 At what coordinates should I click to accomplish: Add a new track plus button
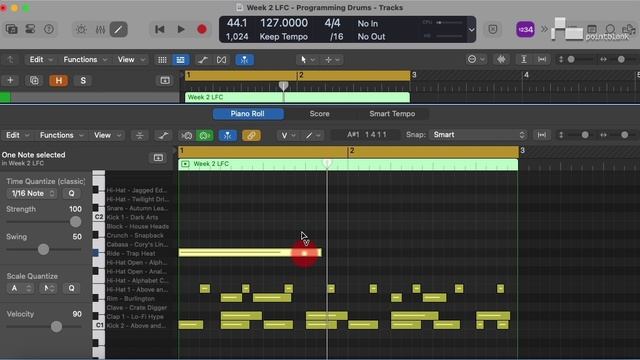pos(10,80)
